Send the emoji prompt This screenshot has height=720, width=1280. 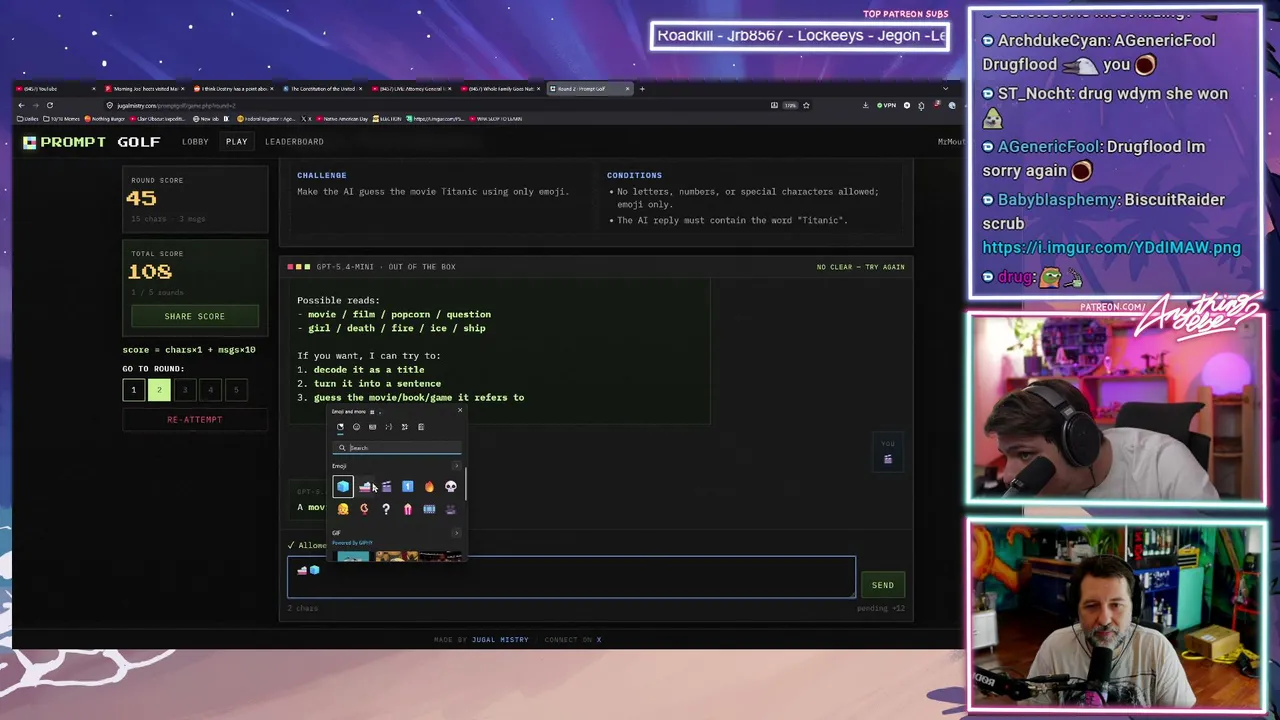[882, 585]
